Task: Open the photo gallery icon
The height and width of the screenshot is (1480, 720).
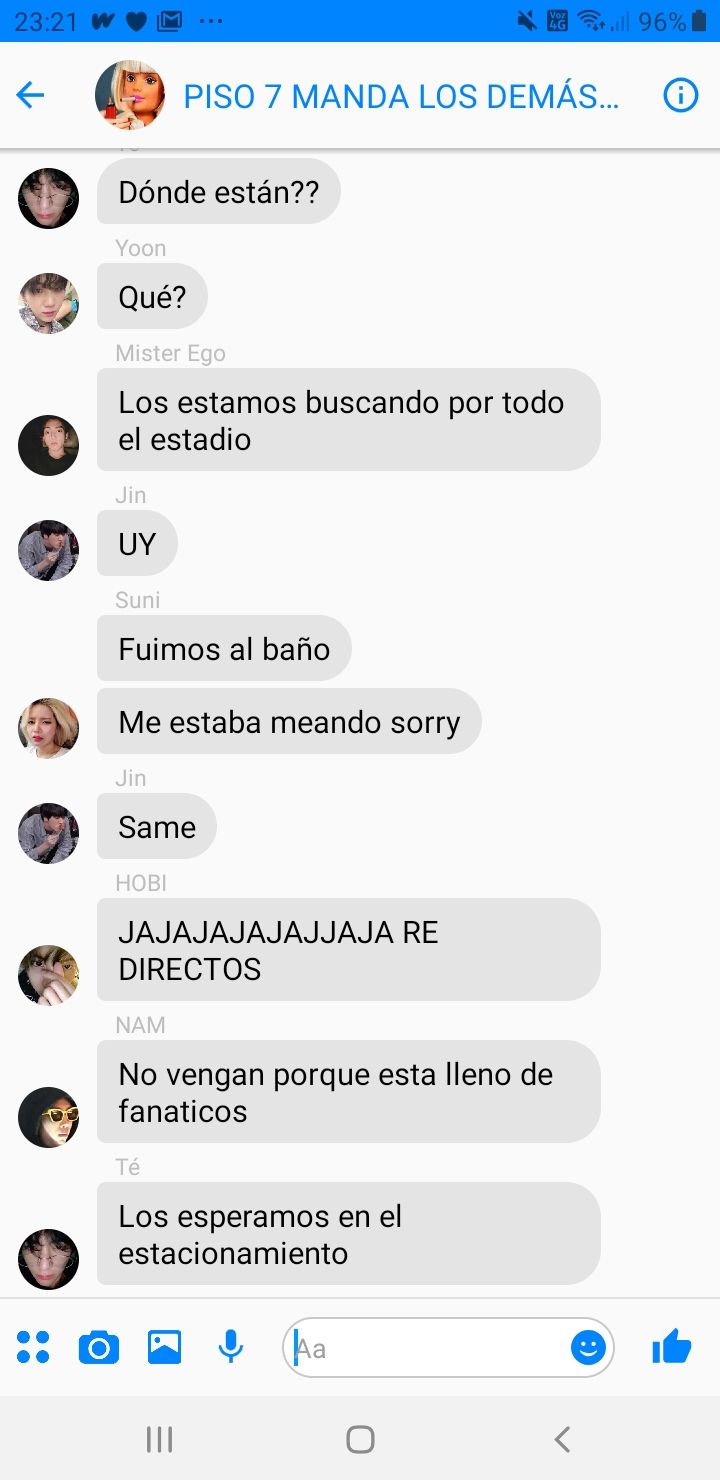Action: (x=165, y=1347)
